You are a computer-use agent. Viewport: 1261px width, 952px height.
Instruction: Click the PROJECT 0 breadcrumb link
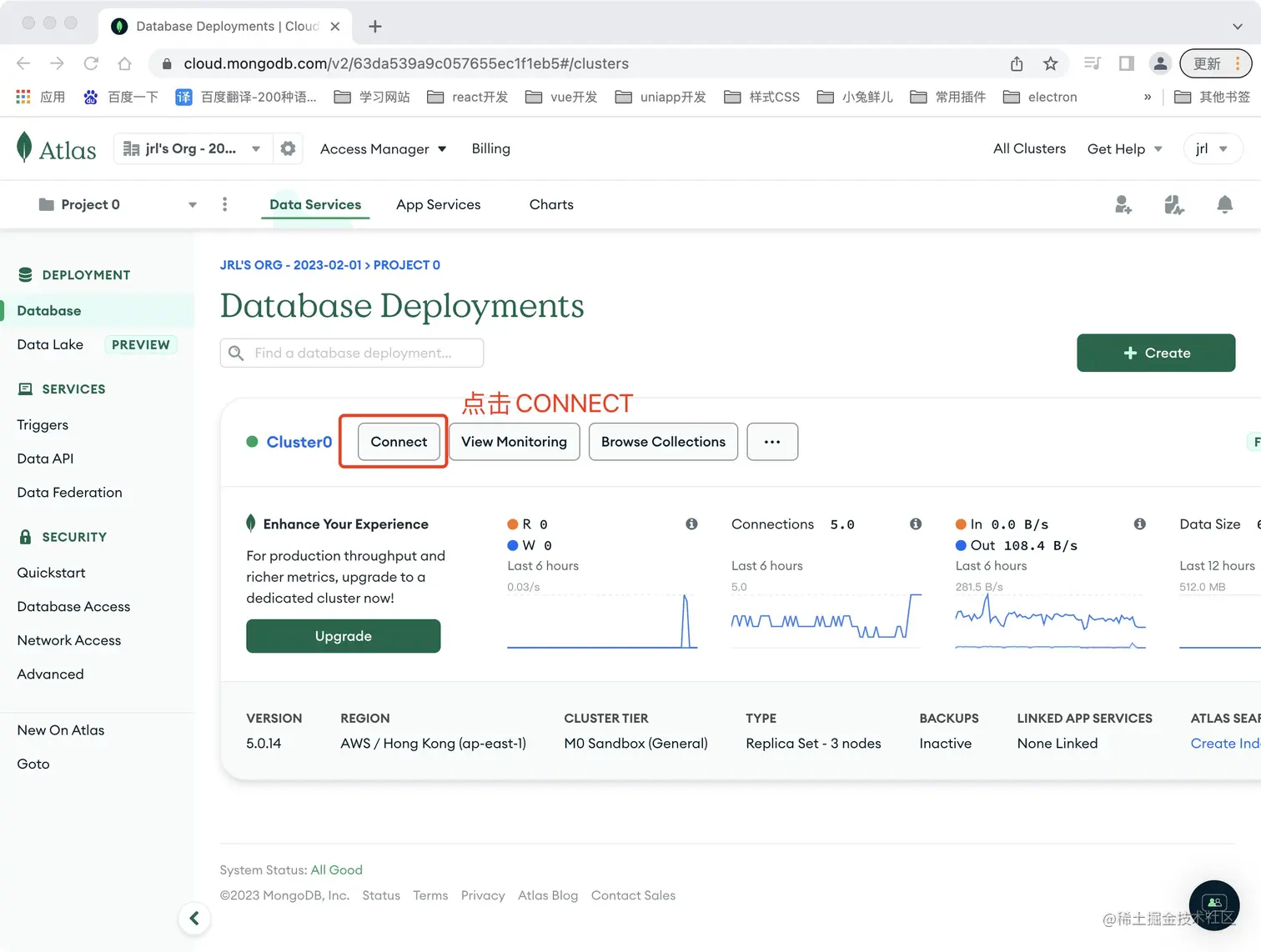[407, 265]
